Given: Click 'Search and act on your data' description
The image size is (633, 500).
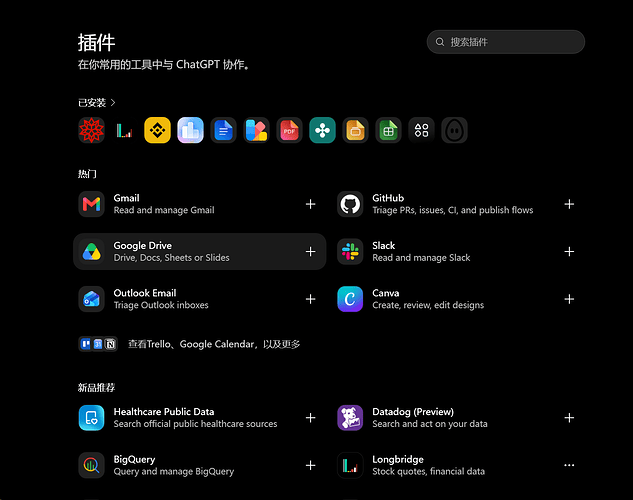Looking at the screenshot, I should pyautogui.click(x=430, y=424).
